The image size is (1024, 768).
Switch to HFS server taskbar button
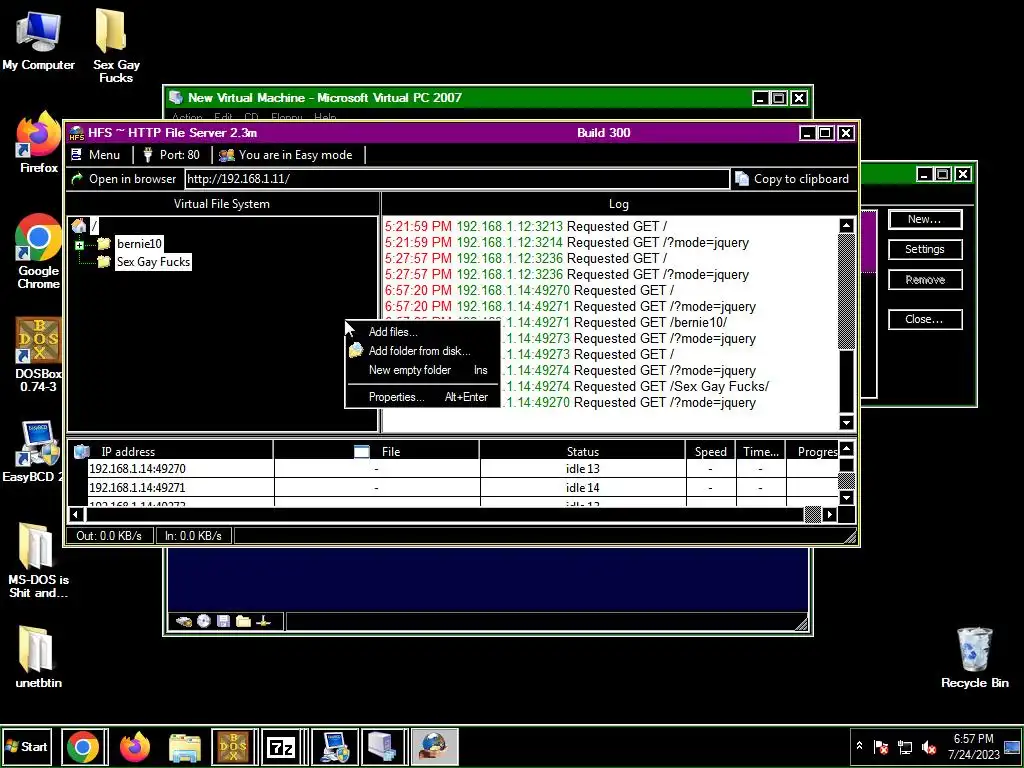click(x=434, y=746)
